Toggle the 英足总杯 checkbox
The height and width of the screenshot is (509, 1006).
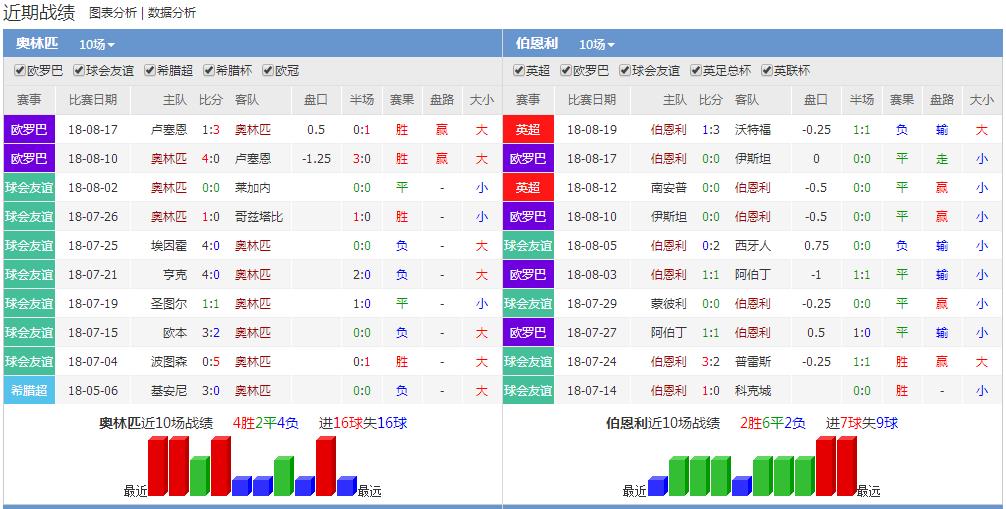pyautogui.click(x=695, y=71)
